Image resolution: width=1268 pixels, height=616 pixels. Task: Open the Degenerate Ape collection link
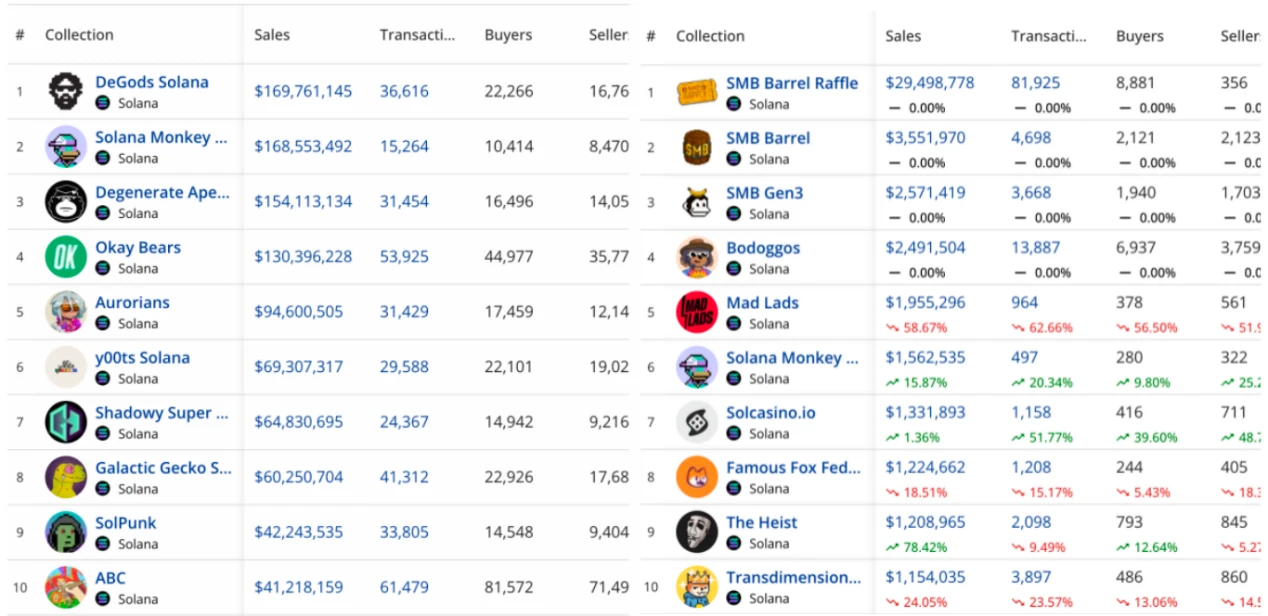[x=162, y=193]
